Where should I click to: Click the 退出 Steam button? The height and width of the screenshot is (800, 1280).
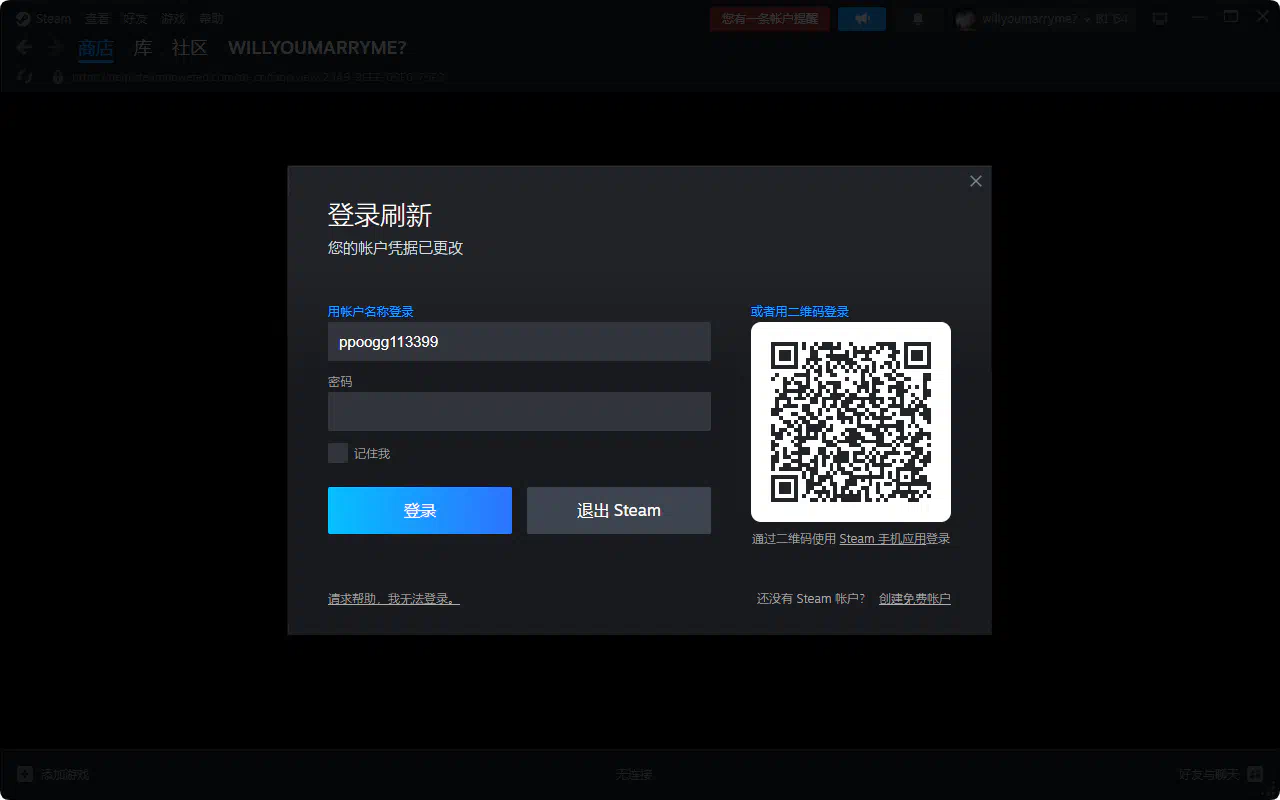click(x=619, y=510)
